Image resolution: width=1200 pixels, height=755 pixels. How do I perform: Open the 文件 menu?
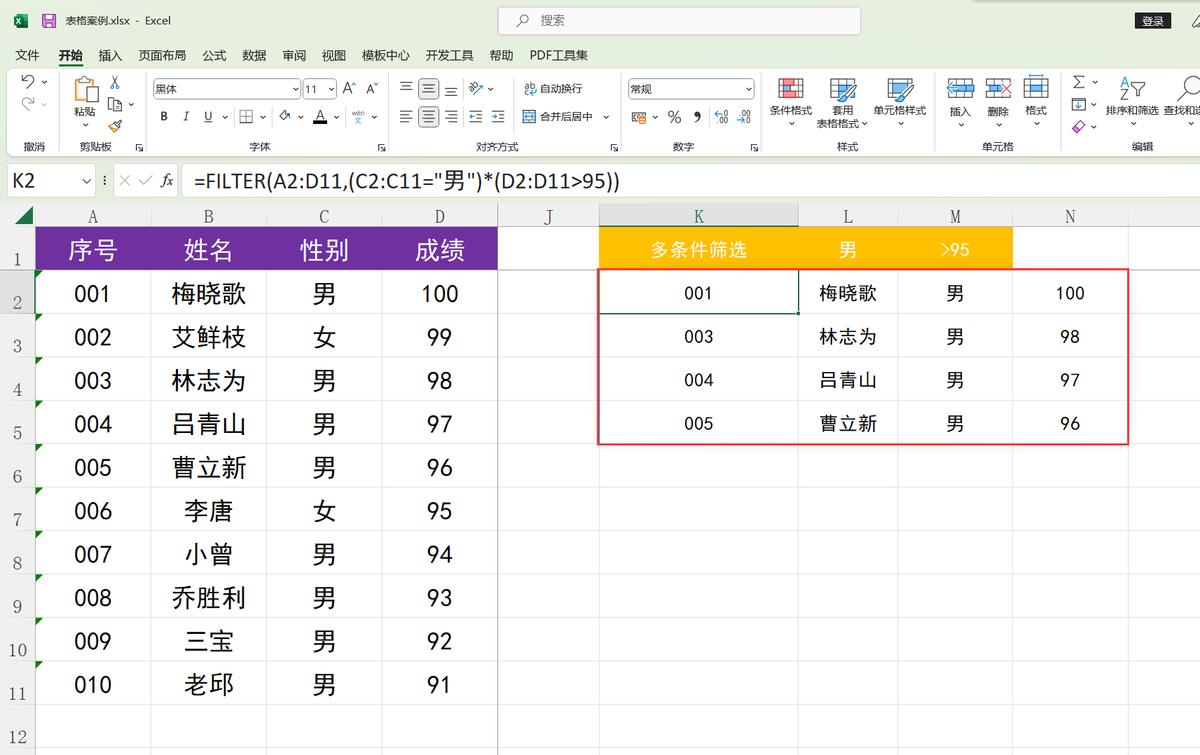[26, 55]
